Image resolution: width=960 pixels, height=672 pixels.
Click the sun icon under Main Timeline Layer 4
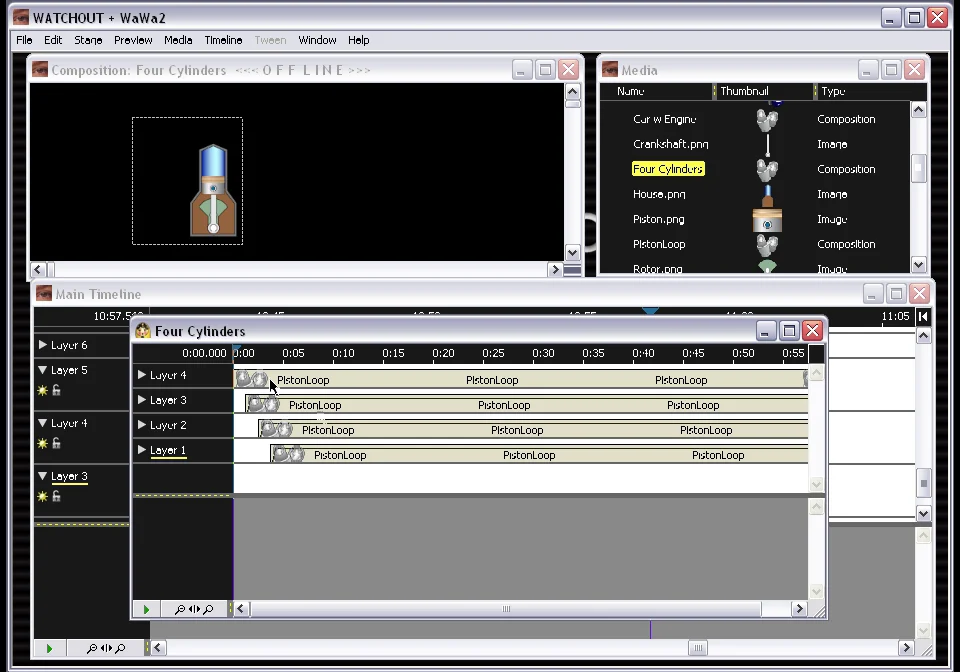tap(42, 443)
